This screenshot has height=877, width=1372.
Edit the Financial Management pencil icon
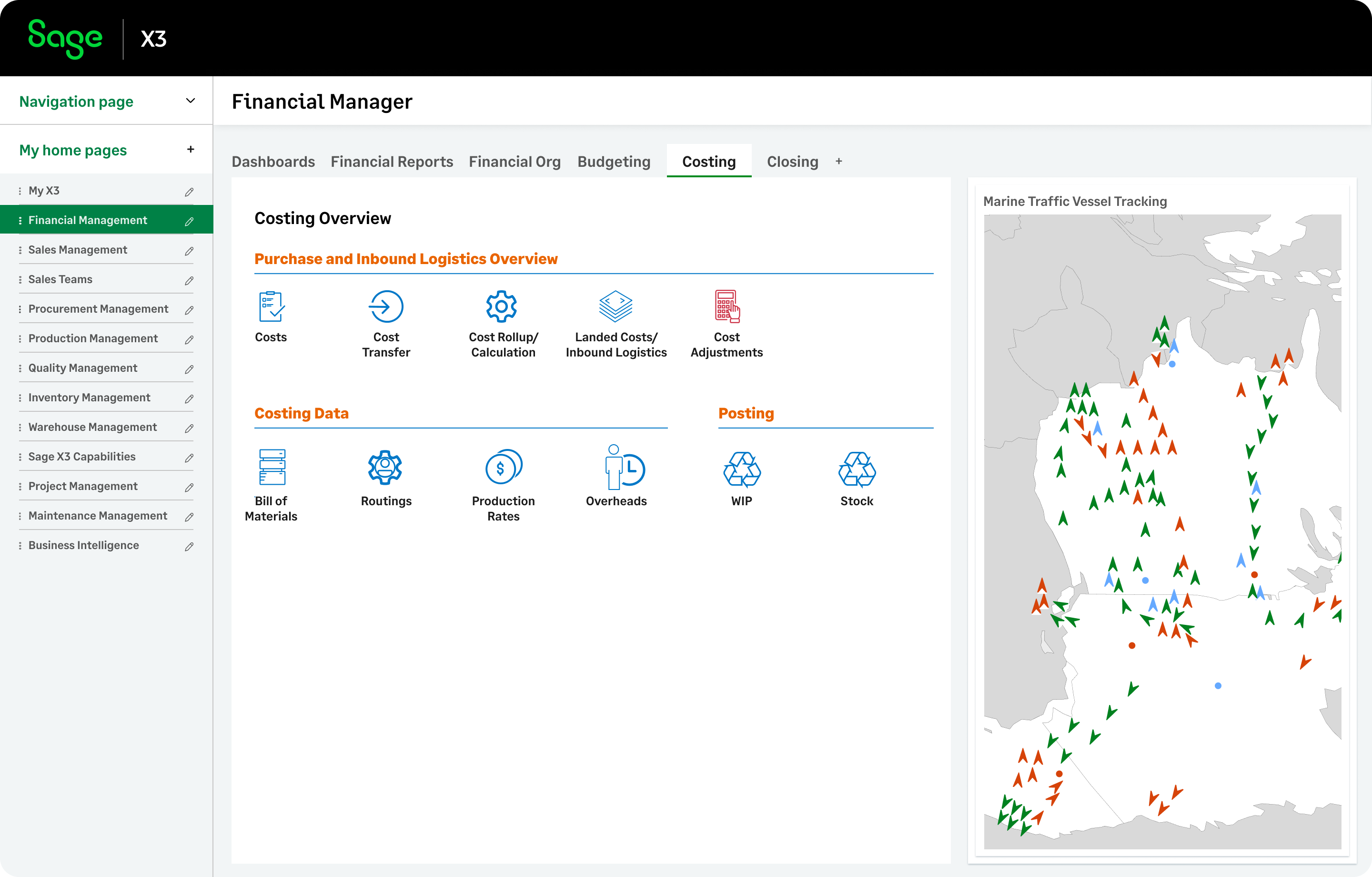(189, 221)
